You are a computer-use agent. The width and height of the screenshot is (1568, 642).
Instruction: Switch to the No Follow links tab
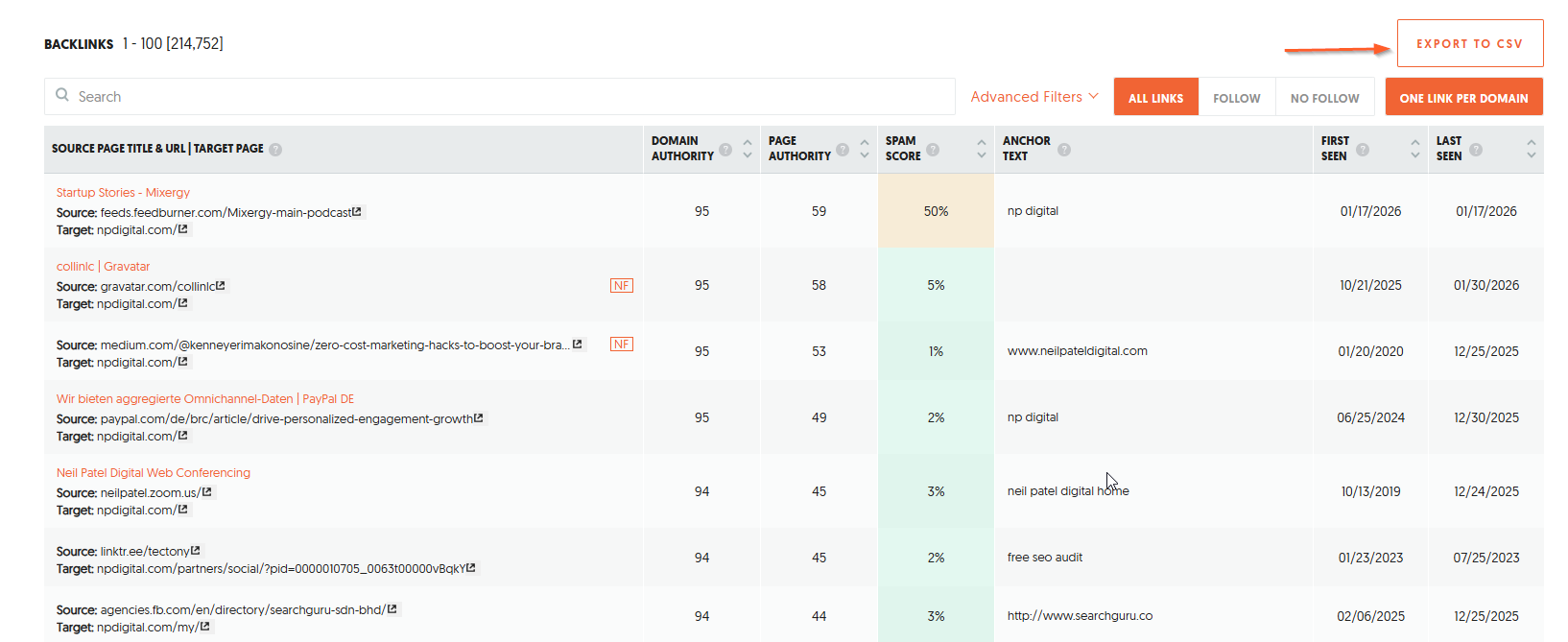click(x=1324, y=98)
